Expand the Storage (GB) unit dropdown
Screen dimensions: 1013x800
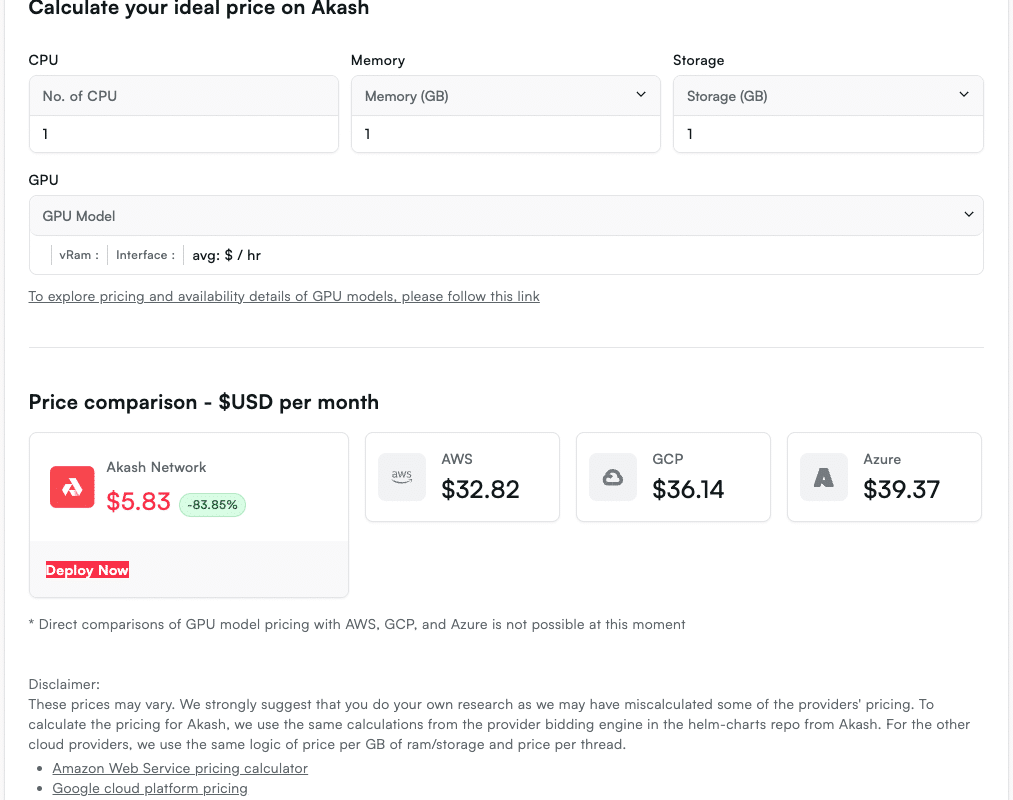[x=828, y=96]
